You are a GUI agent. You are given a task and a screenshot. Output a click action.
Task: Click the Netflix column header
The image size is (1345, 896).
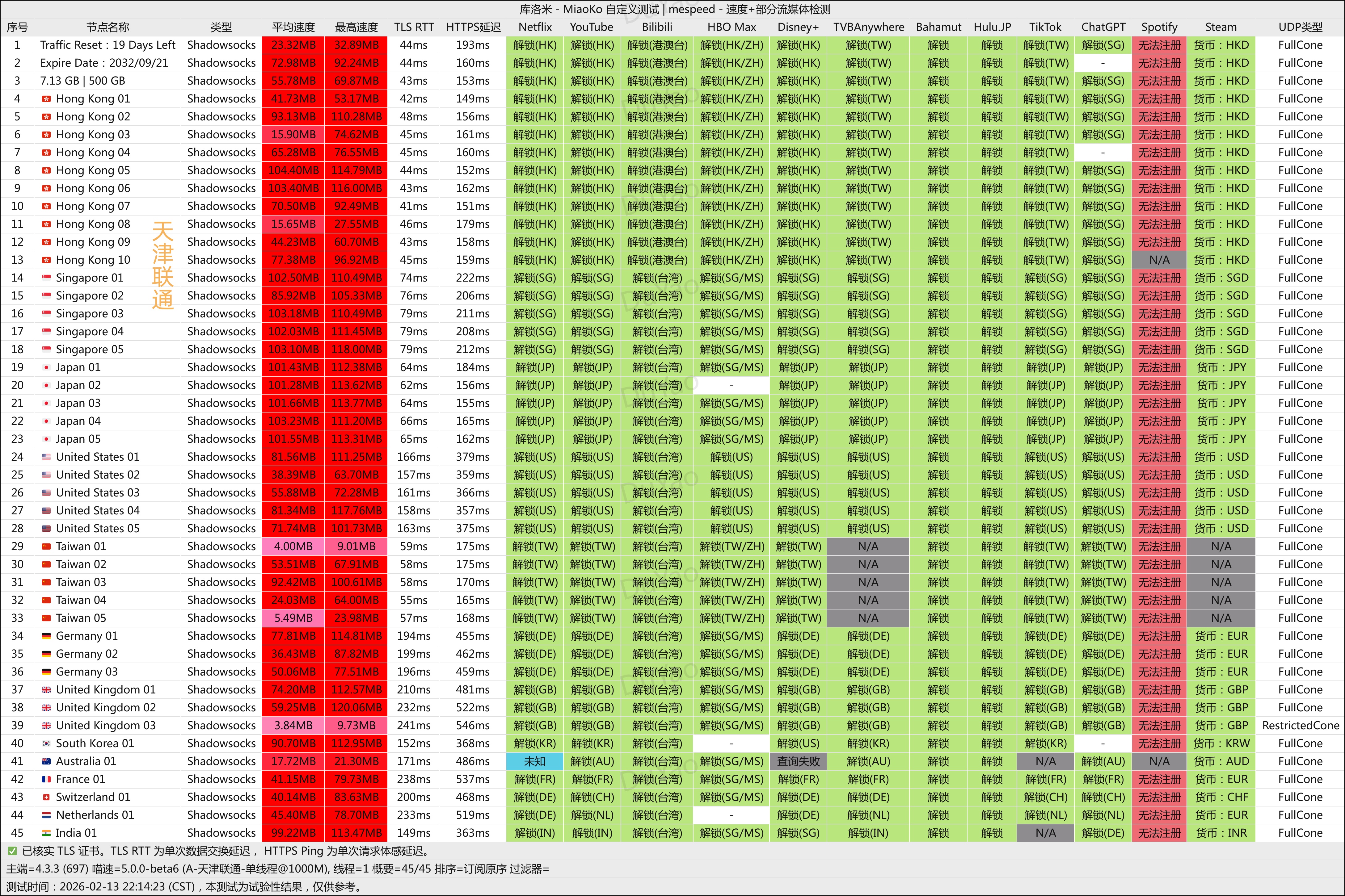tap(534, 27)
